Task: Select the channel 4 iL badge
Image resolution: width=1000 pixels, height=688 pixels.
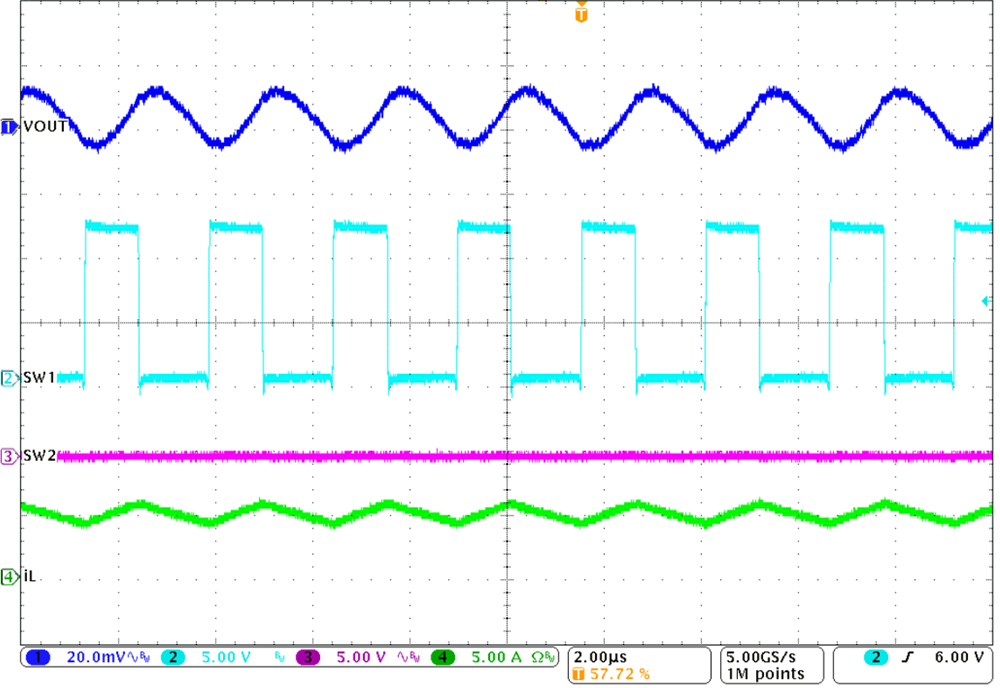Action: click(8, 578)
